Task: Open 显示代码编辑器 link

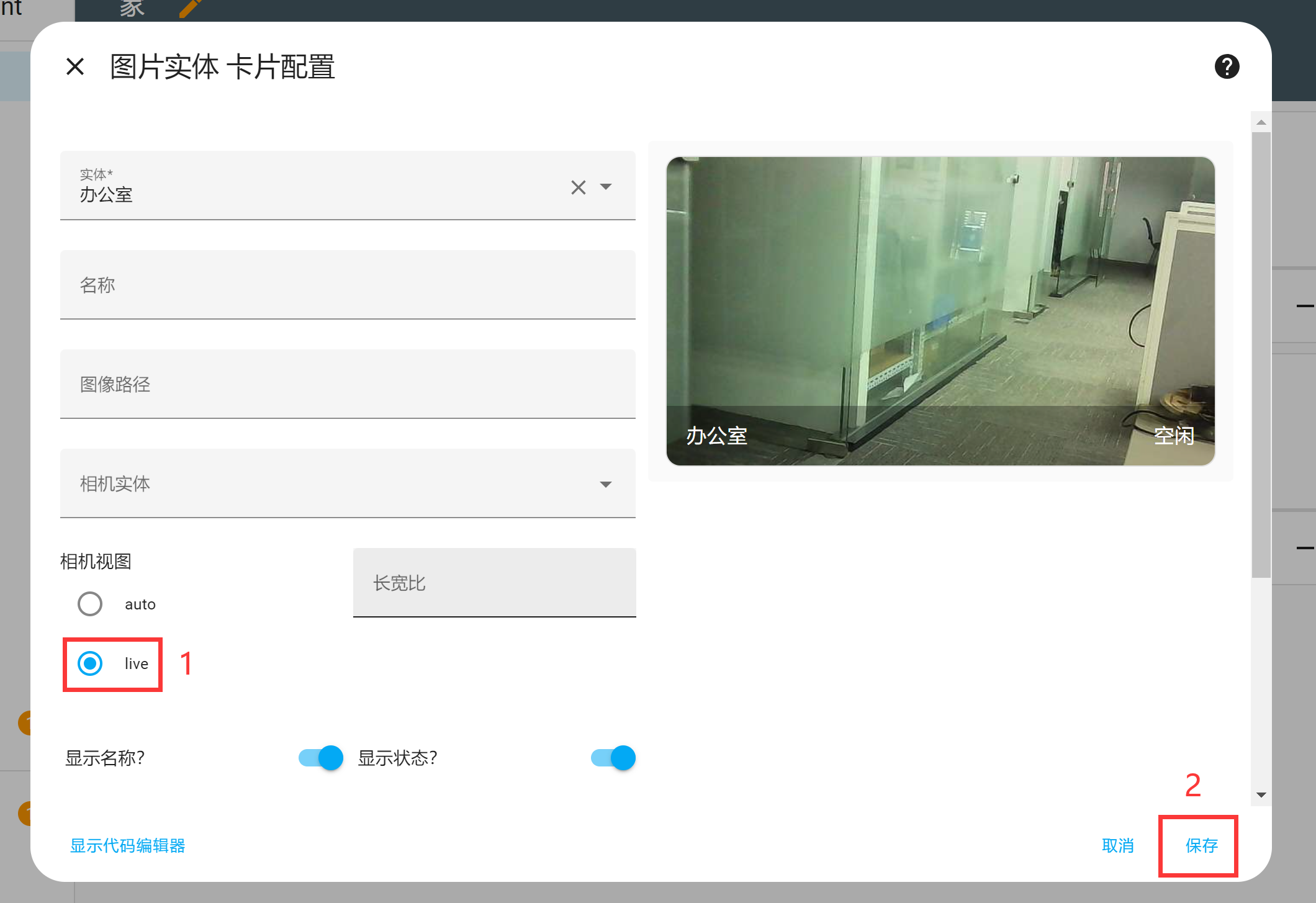Action: 128,845
